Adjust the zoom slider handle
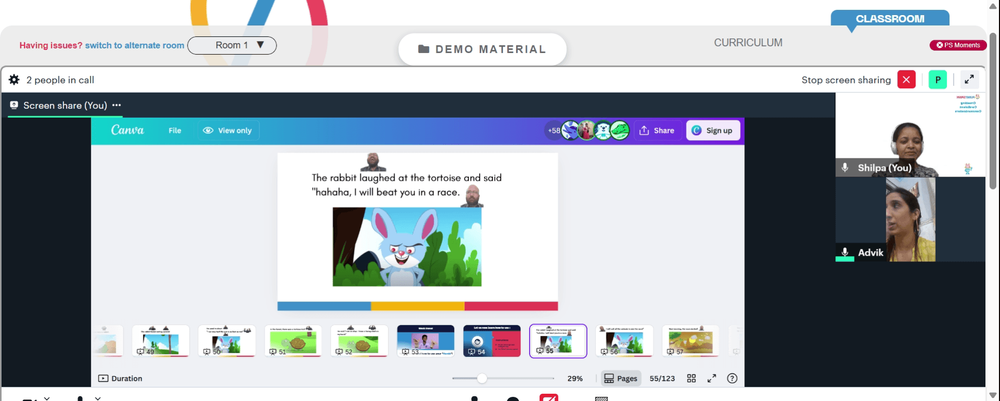The width and height of the screenshot is (1000, 401). click(x=482, y=379)
